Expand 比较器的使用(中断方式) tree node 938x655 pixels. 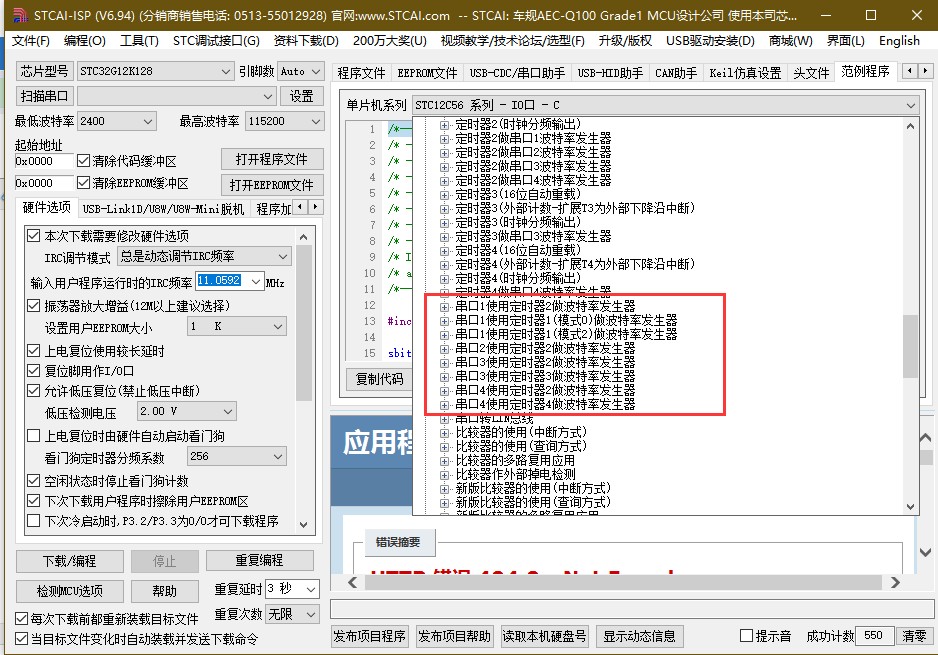[444, 433]
